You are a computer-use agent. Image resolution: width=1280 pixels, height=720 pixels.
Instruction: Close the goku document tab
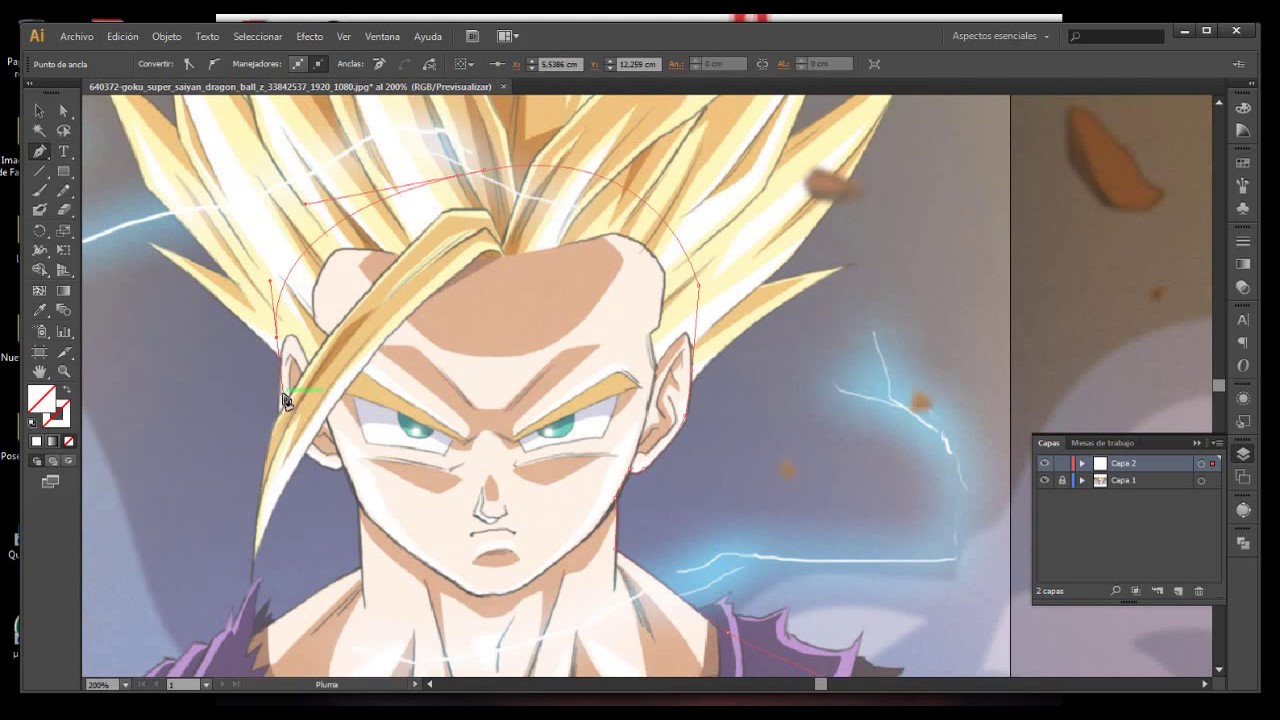pyautogui.click(x=503, y=87)
